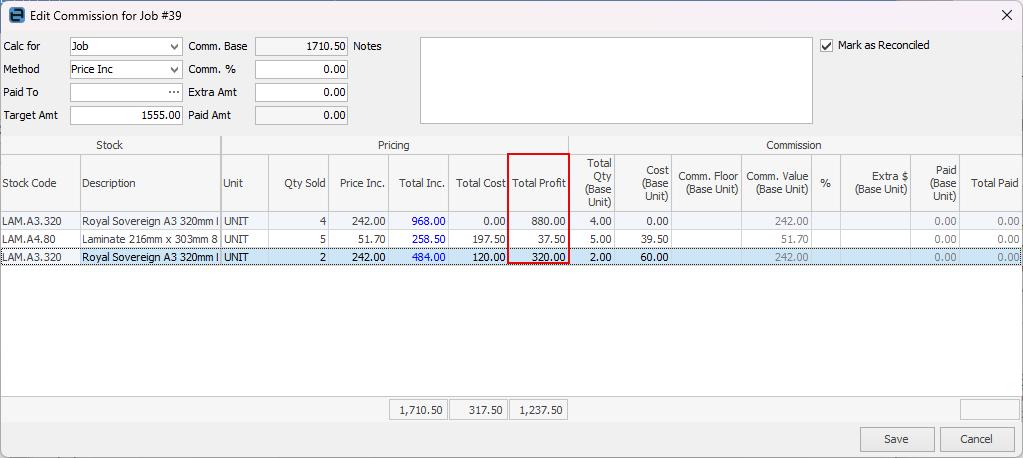Click the Comm. Base value field
Image resolution: width=1023 pixels, height=458 pixels.
point(301,47)
